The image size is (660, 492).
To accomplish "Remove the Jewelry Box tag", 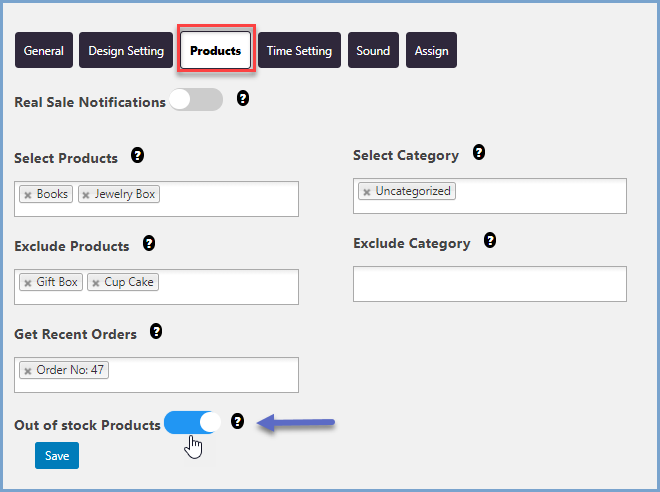I will click(x=86, y=195).
